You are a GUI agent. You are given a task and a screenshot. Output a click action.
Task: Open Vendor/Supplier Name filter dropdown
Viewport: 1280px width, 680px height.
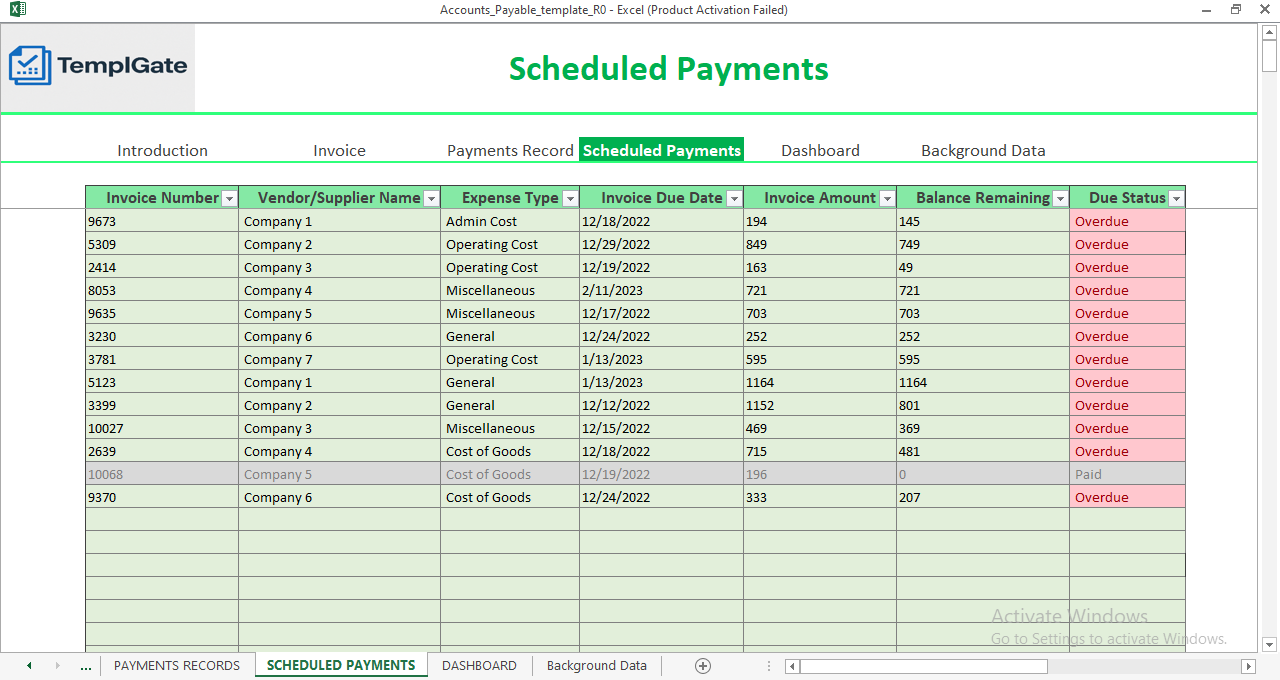coord(431,198)
